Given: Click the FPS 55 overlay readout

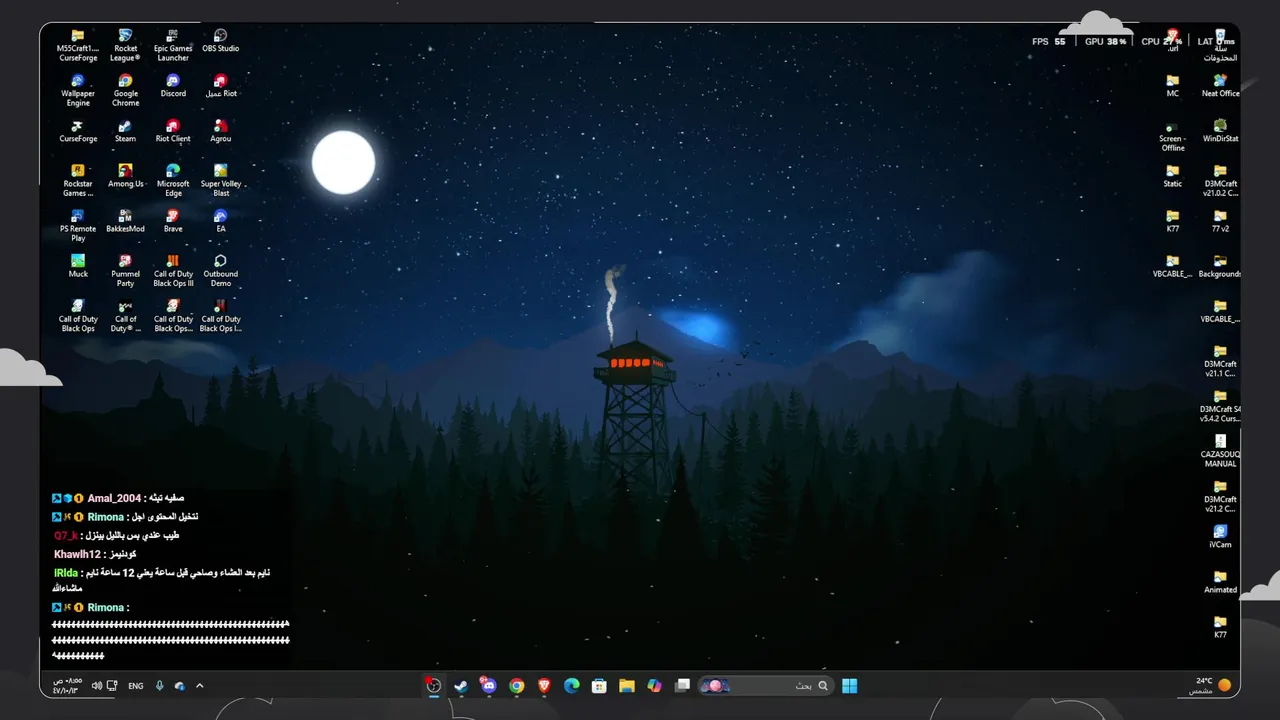Looking at the screenshot, I should (1049, 42).
